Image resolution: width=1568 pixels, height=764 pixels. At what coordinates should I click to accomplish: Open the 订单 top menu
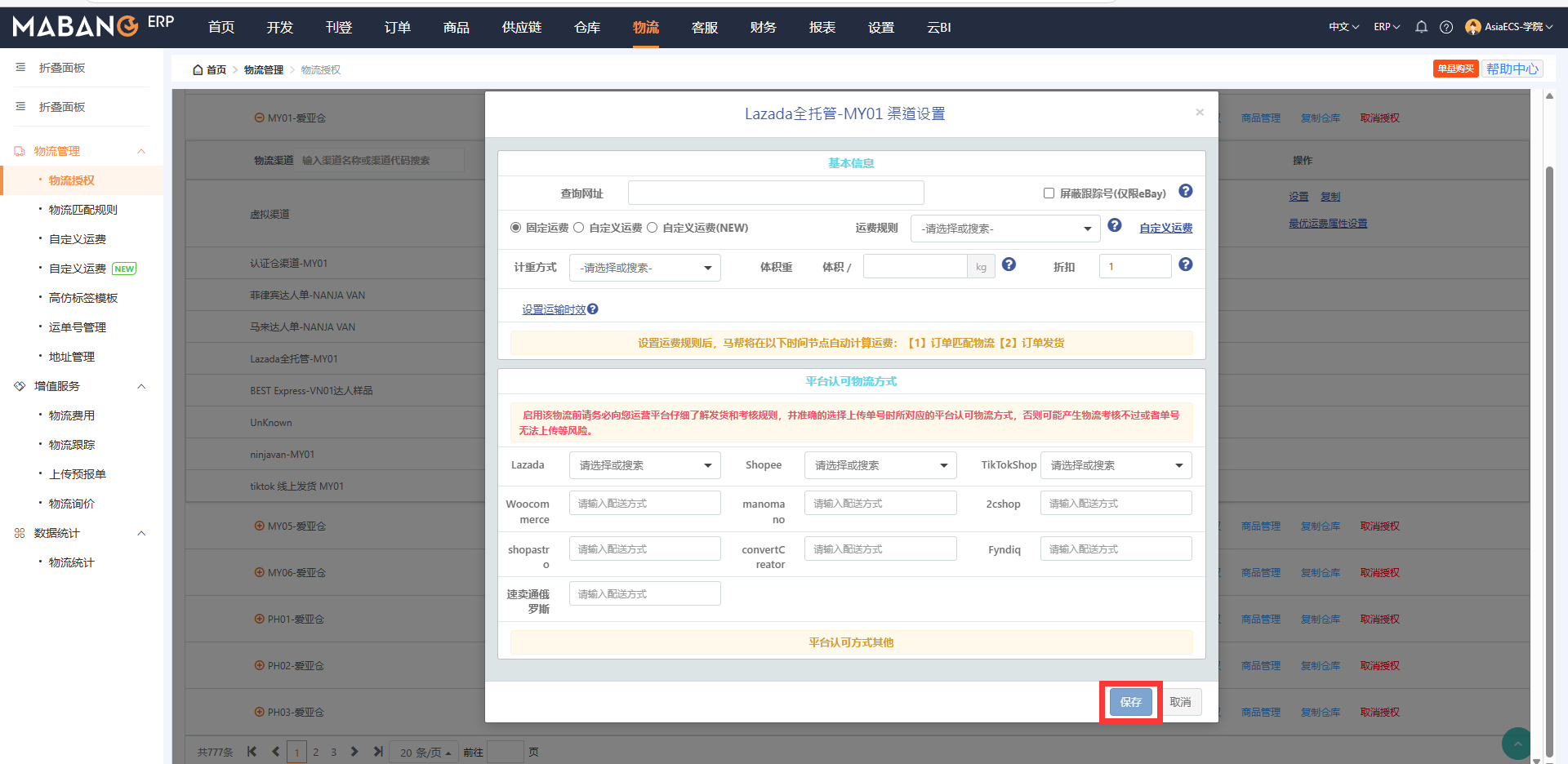pos(398,28)
